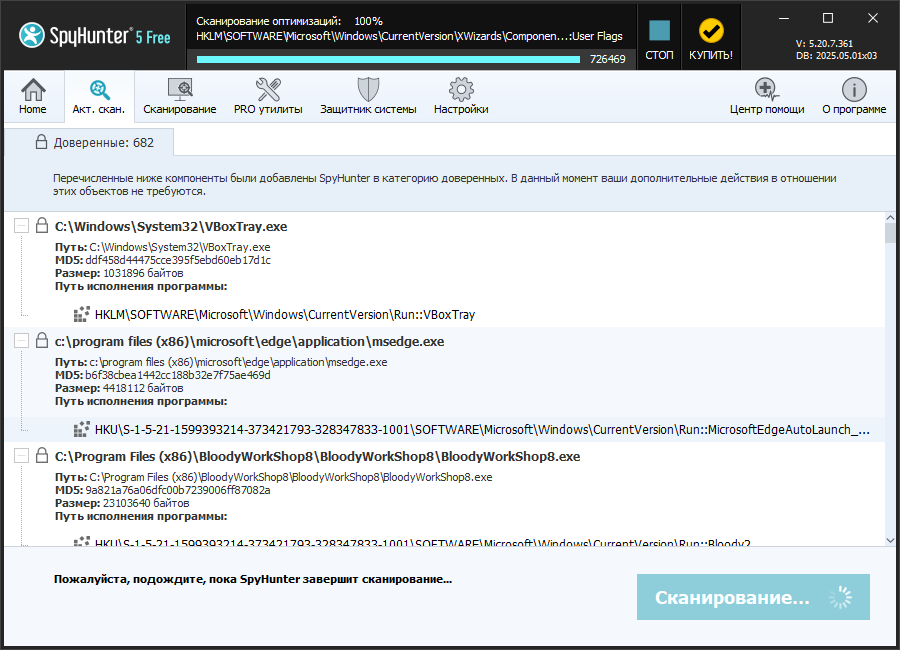The image size is (900, 650).
Task: Open Центр помощи help center
Action: pyautogui.click(x=767, y=96)
